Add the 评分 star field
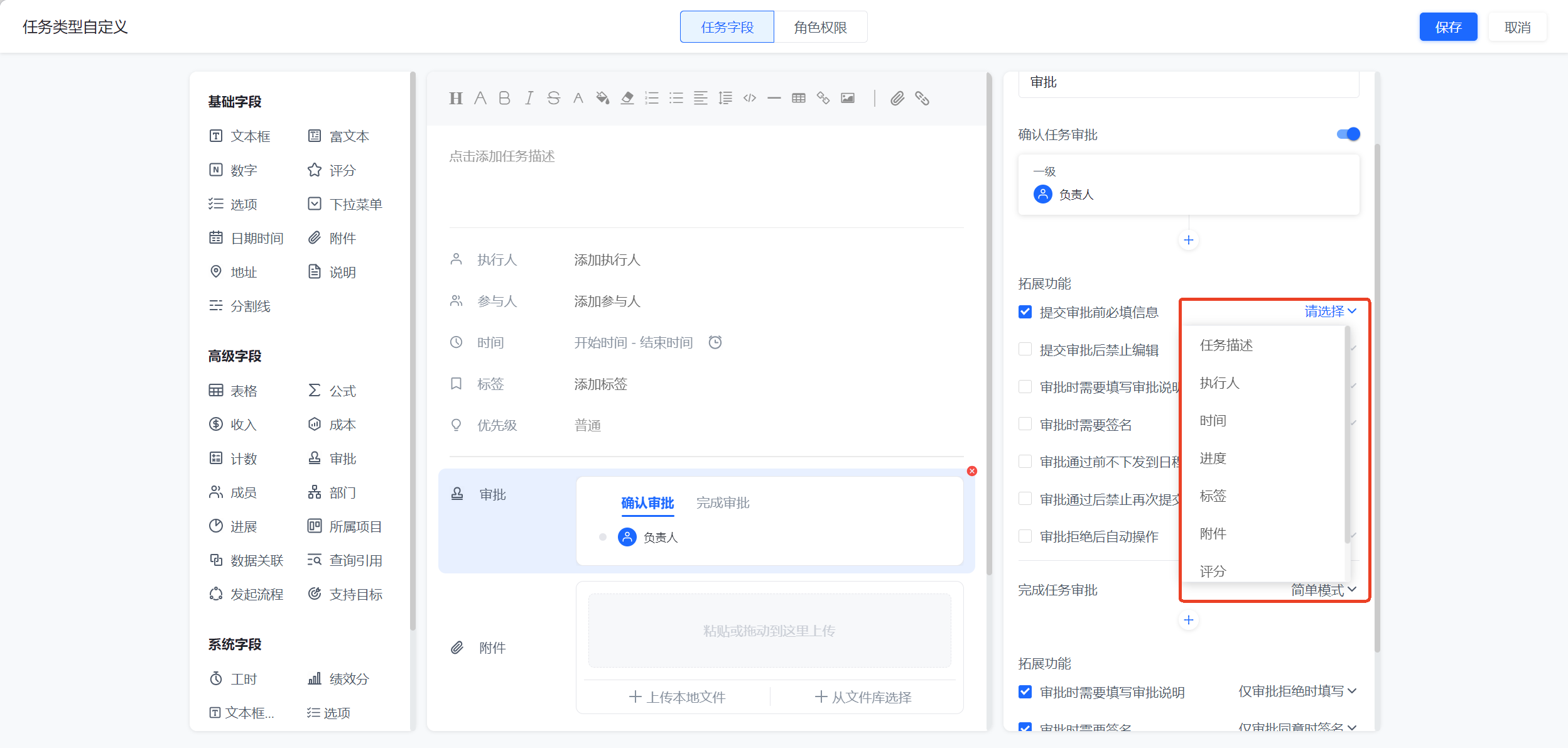1568x748 pixels. [332, 170]
